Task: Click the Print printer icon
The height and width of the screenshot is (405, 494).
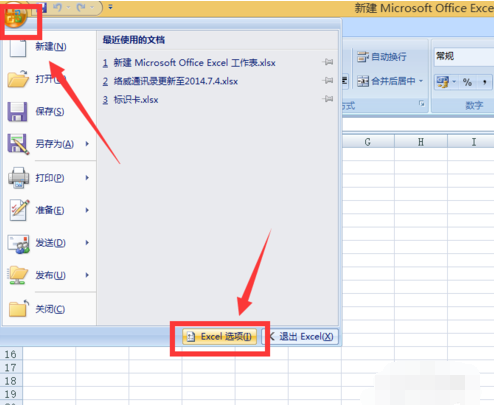Action: point(18,178)
